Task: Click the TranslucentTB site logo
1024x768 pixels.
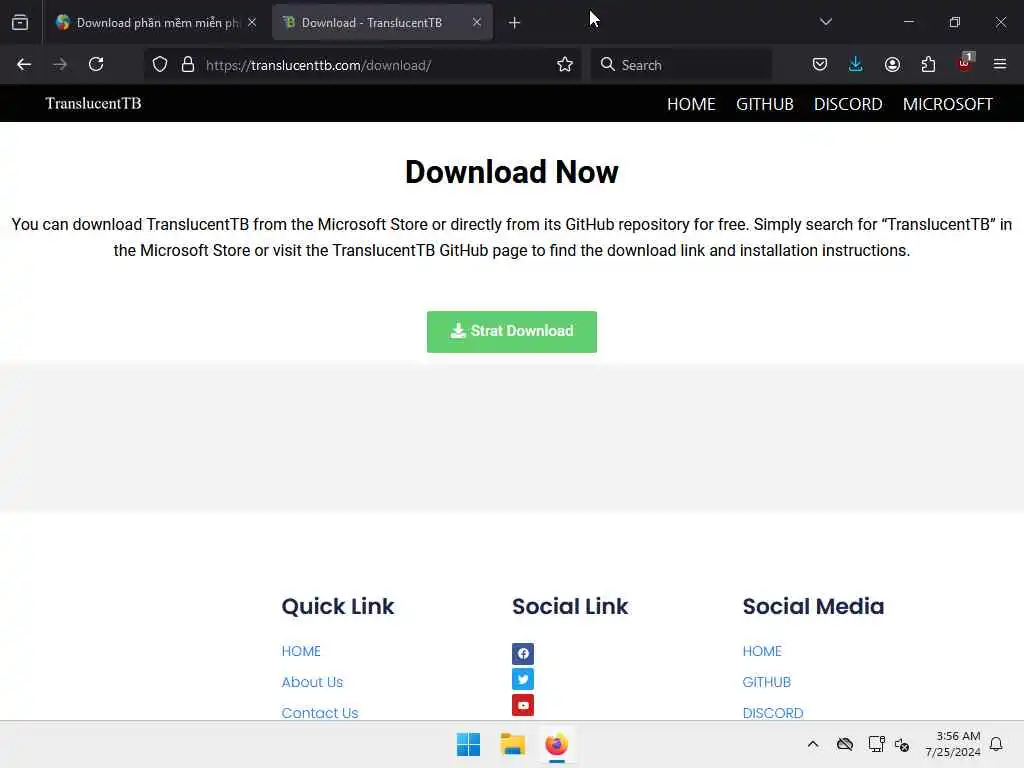Action: [93, 103]
